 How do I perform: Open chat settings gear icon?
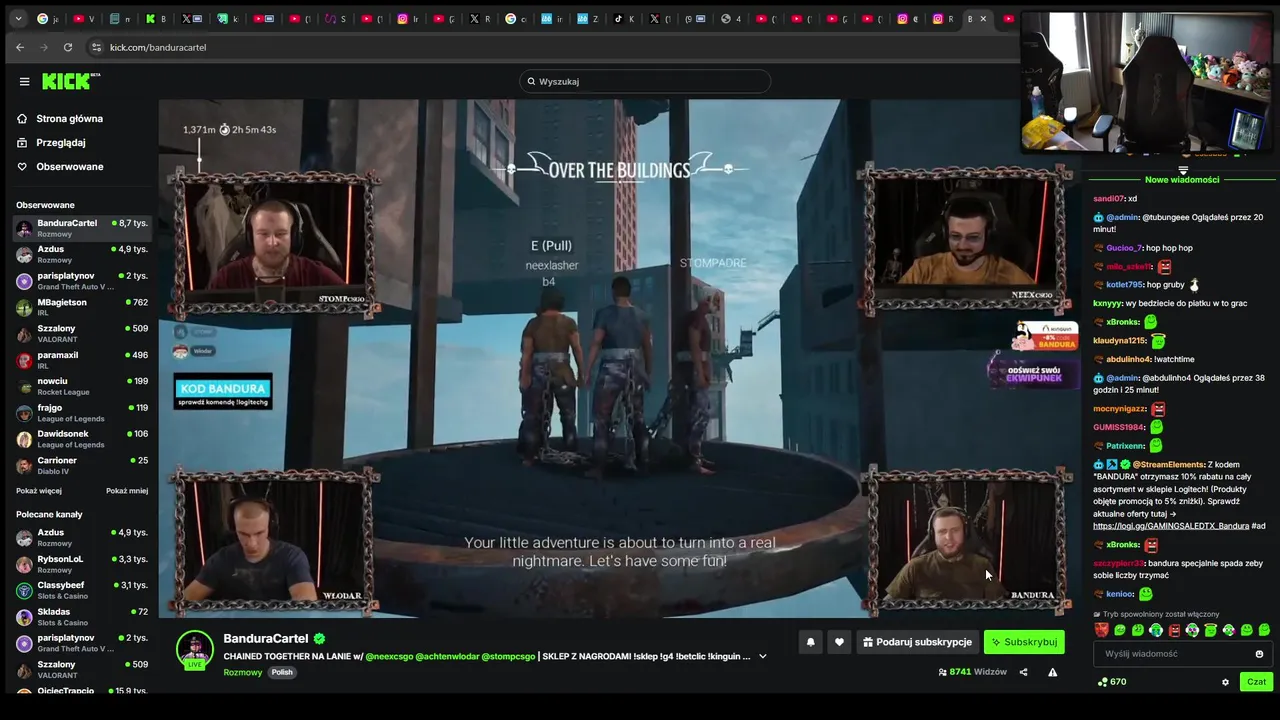coord(1225,682)
